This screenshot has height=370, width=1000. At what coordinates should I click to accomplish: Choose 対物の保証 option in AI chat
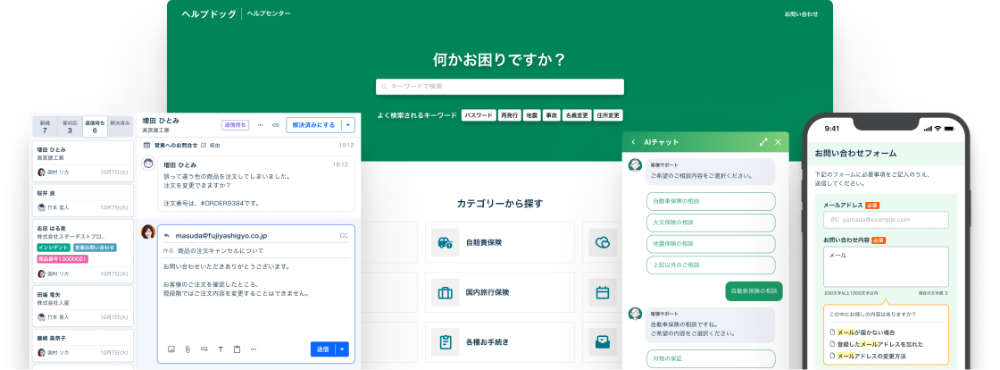click(710, 359)
